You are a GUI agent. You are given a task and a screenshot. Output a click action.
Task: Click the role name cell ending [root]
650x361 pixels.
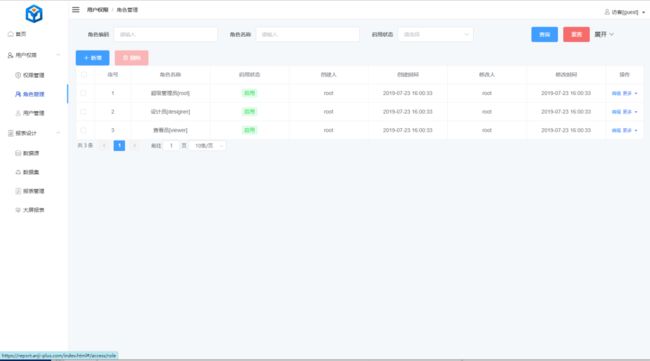(x=170, y=93)
